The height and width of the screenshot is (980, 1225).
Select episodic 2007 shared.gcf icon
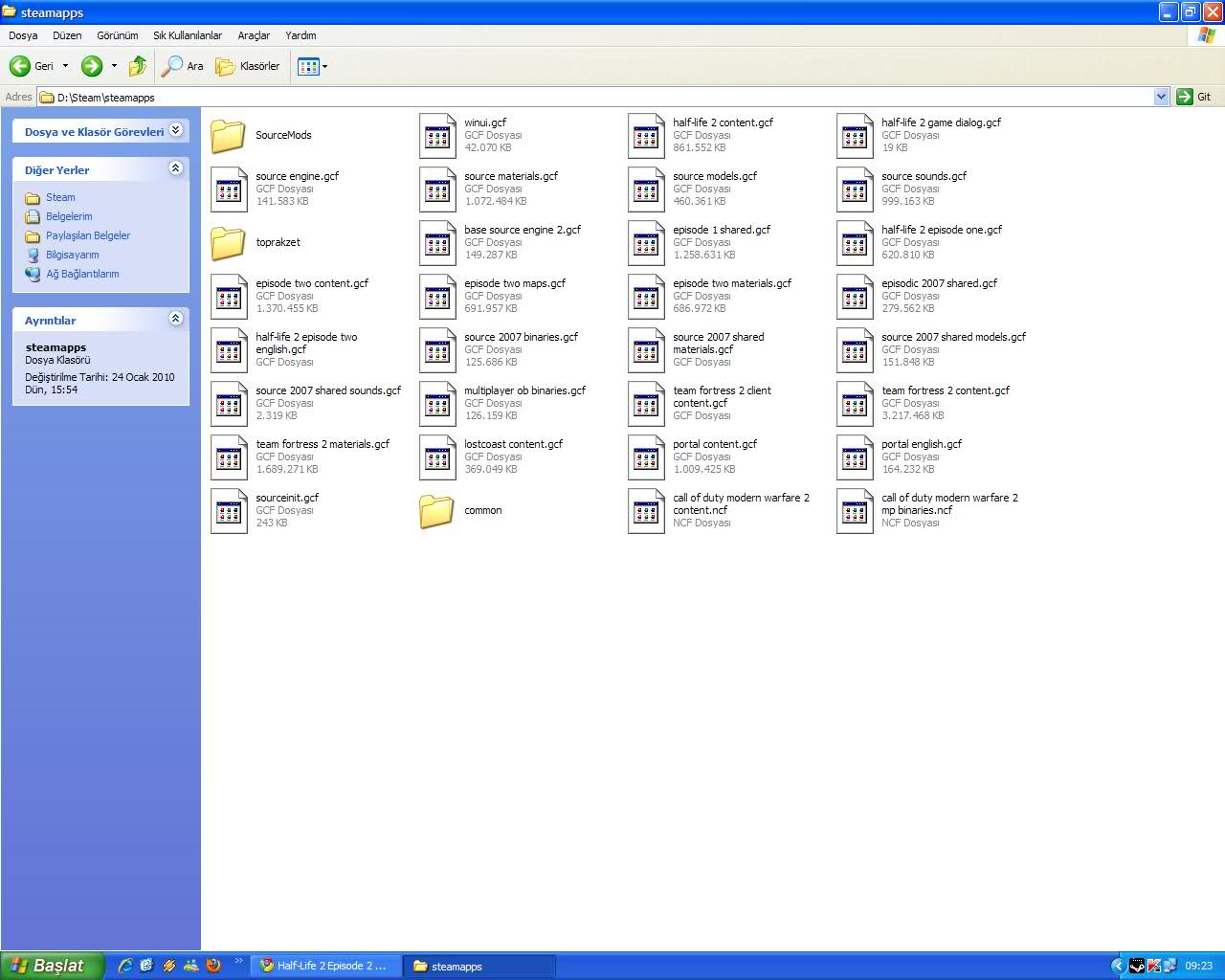(855, 297)
